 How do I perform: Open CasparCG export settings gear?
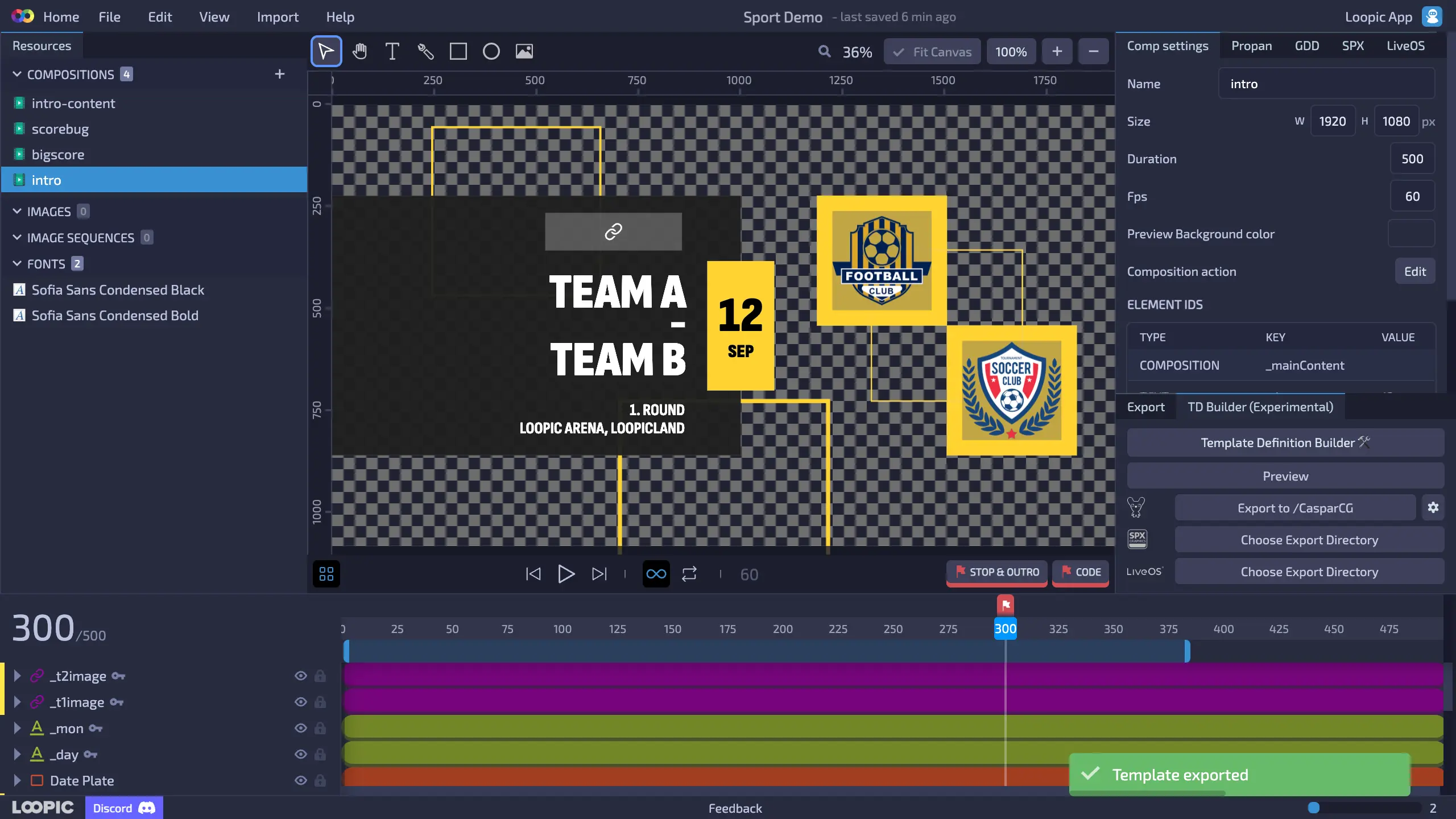(x=1433, y=507)
